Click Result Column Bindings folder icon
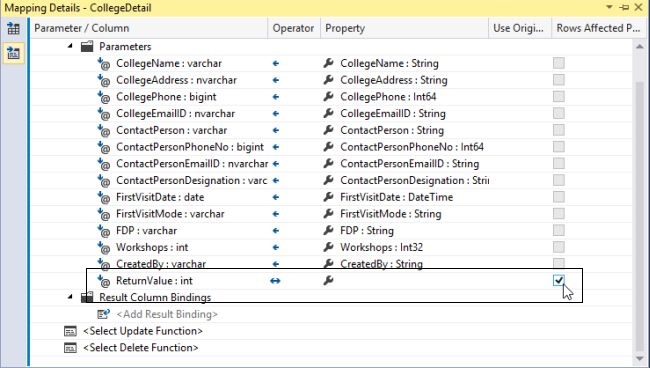 coord(87,297)
